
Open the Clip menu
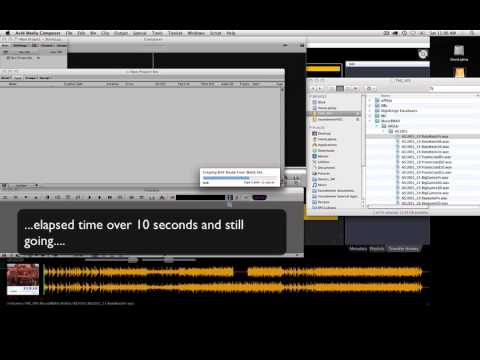[x=105, y=33]
